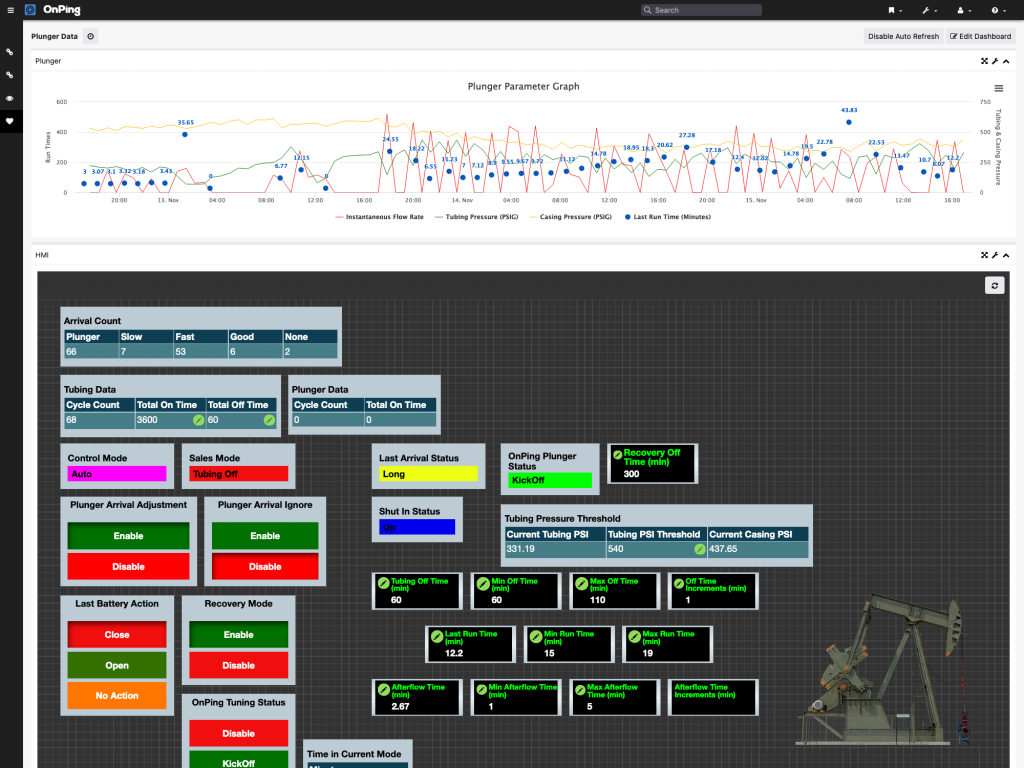The height and width of the screenshot is (768, 1024).
Task: Click the blue Up shut in status
Action: coord(417,527)
